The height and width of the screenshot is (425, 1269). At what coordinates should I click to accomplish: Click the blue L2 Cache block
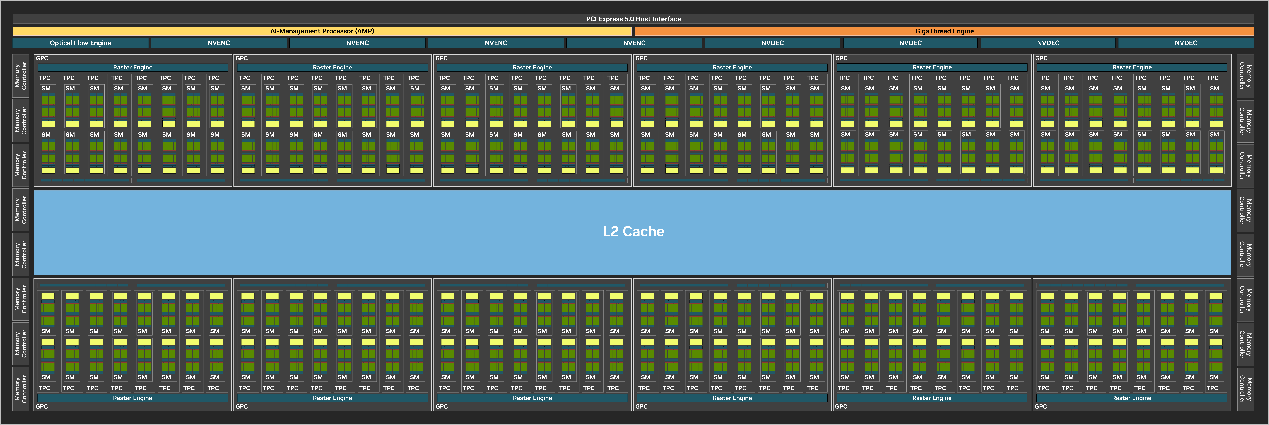pyautogui.click(x=632, y=231)
